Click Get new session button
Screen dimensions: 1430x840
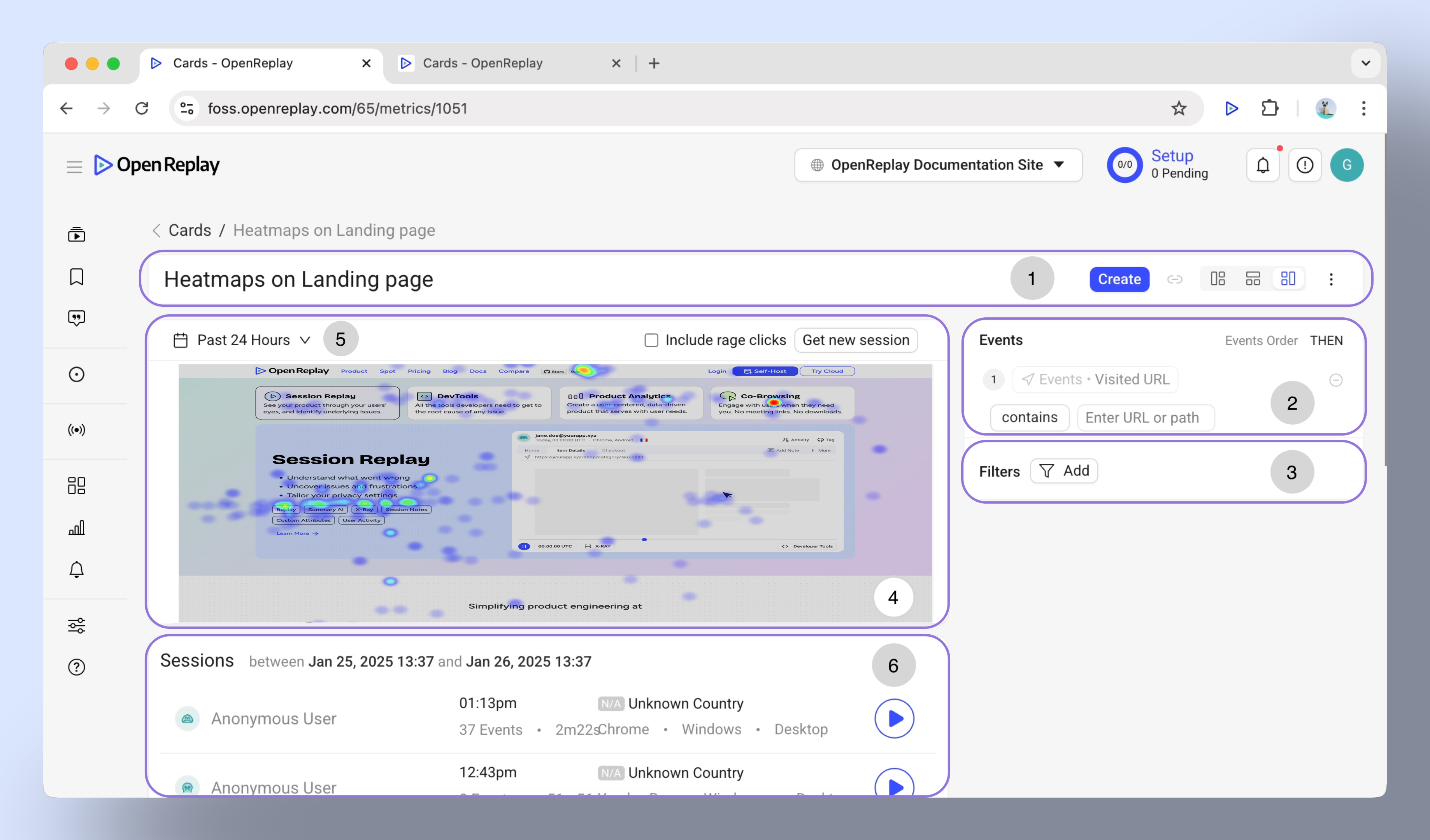pos(856,340)
